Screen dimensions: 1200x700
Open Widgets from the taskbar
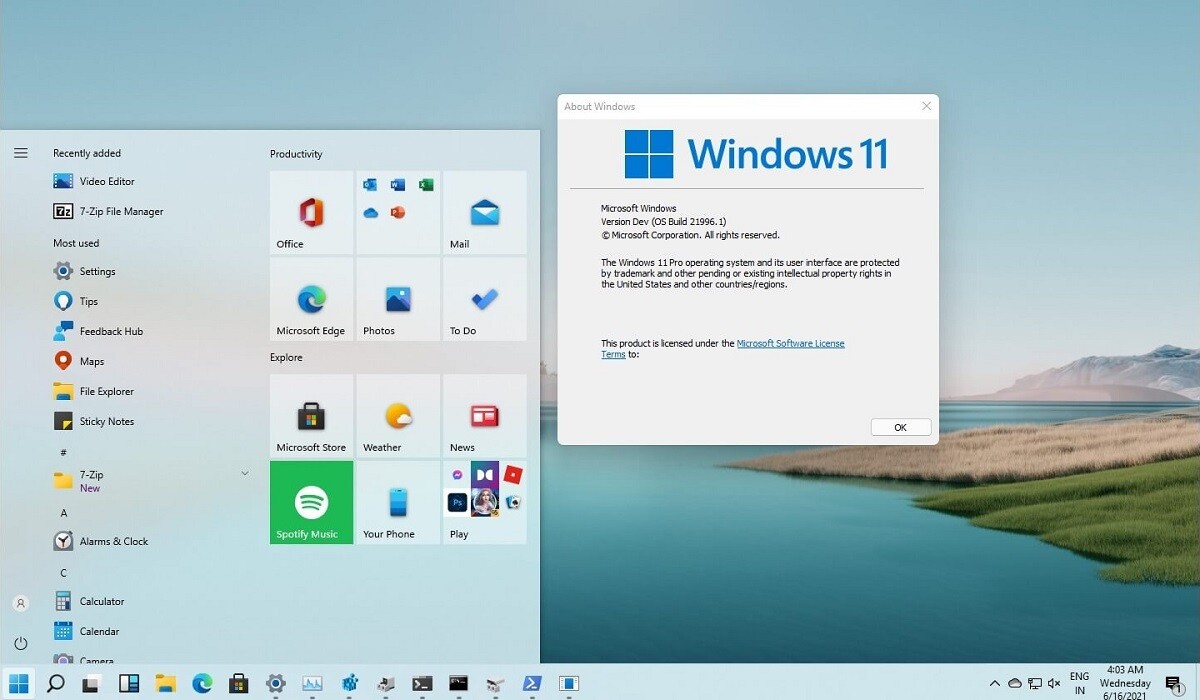click(x=129, y=684)
